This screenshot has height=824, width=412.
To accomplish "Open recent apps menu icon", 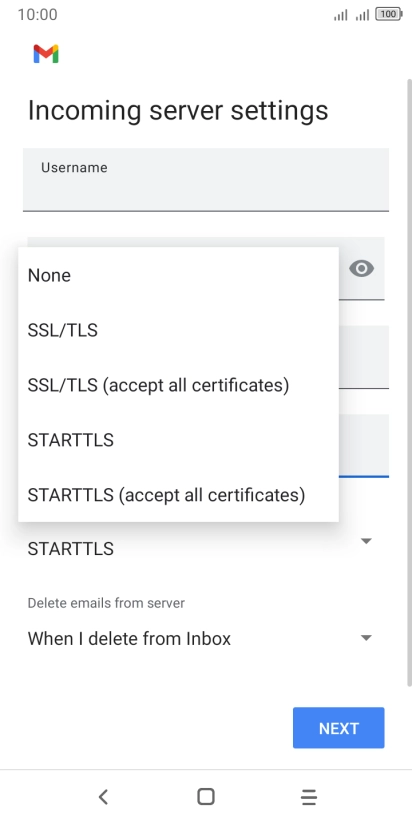I will tap(309, 797).
